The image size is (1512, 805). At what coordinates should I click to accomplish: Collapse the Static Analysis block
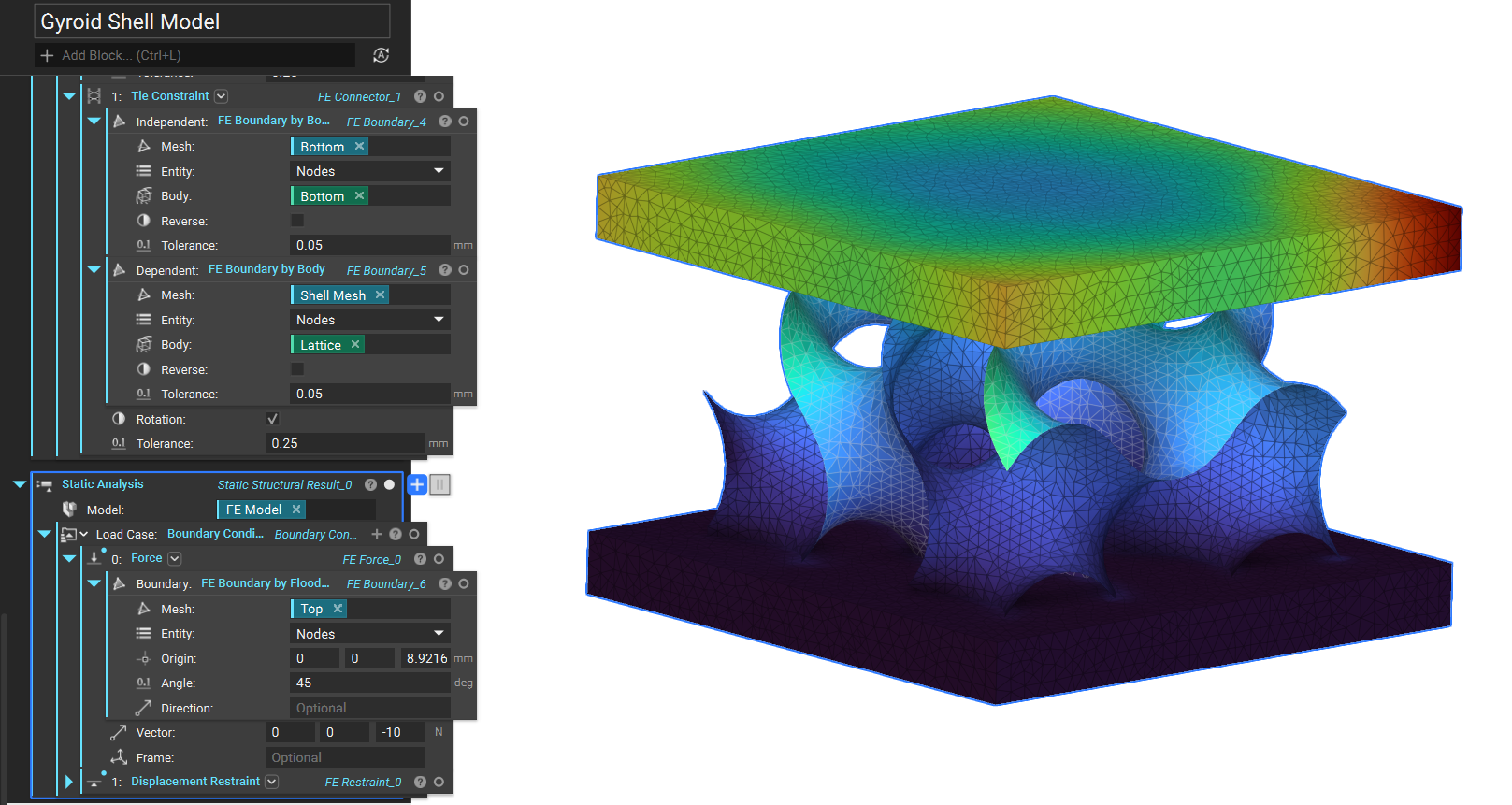click(19, 484)
